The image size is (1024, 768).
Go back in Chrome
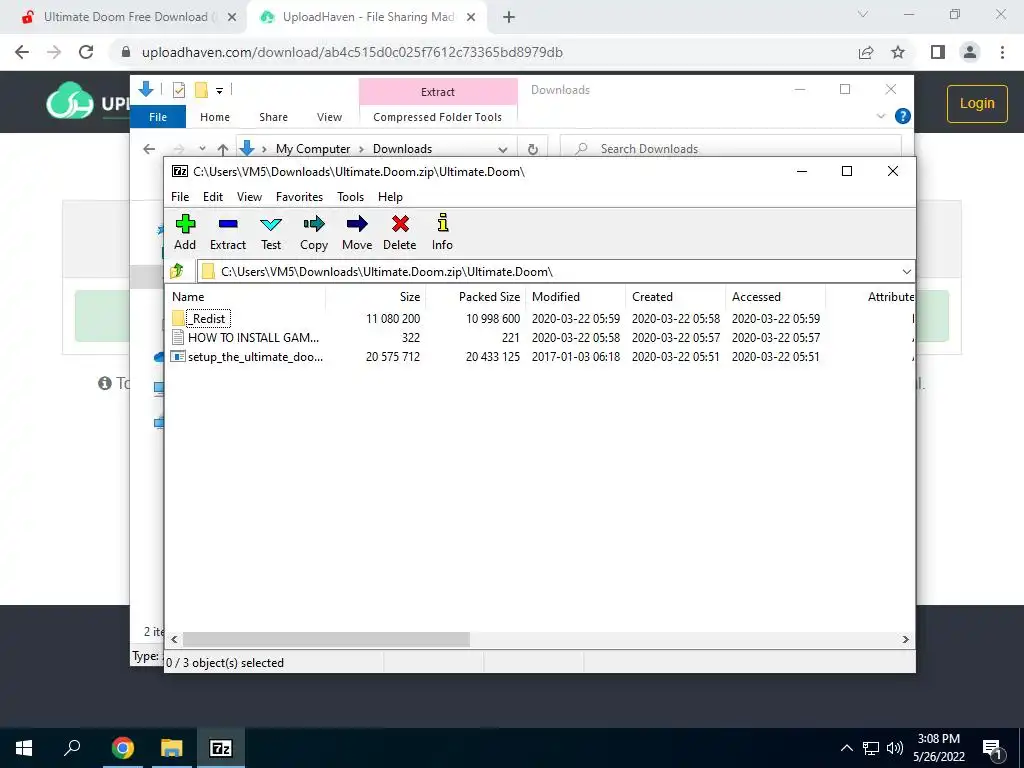[22, 52]
